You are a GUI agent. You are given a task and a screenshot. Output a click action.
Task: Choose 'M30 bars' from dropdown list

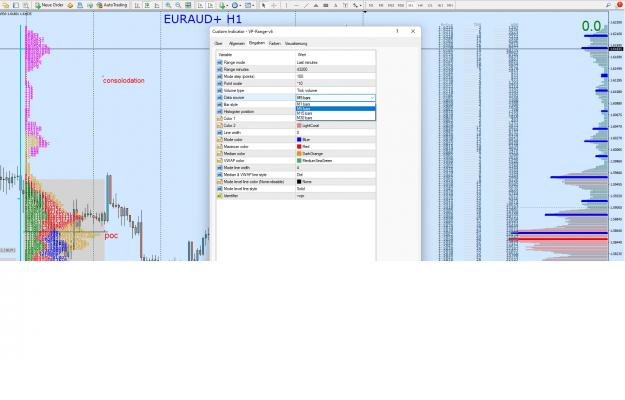pos(335,118)
